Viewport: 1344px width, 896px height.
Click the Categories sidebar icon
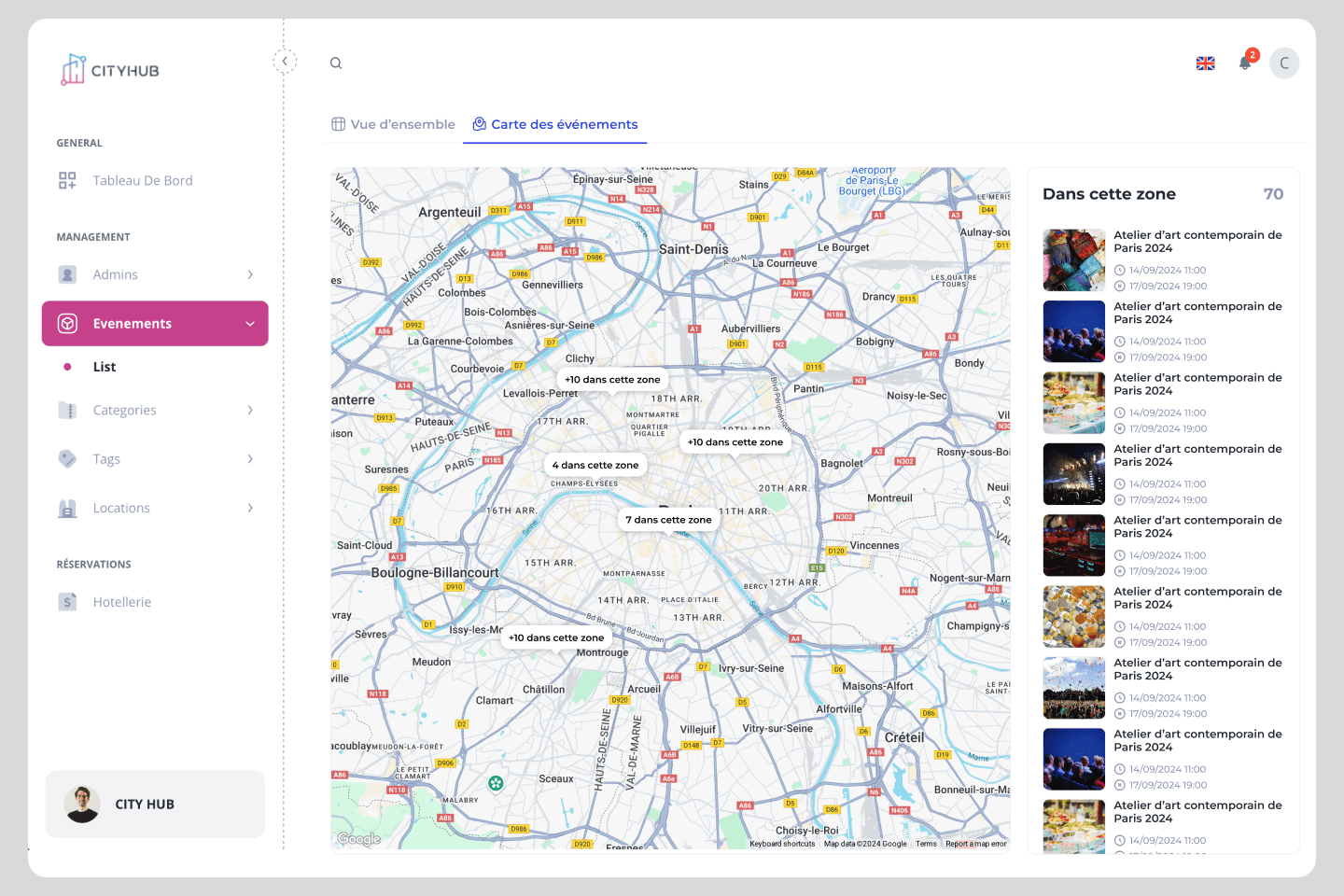(67, 410)
